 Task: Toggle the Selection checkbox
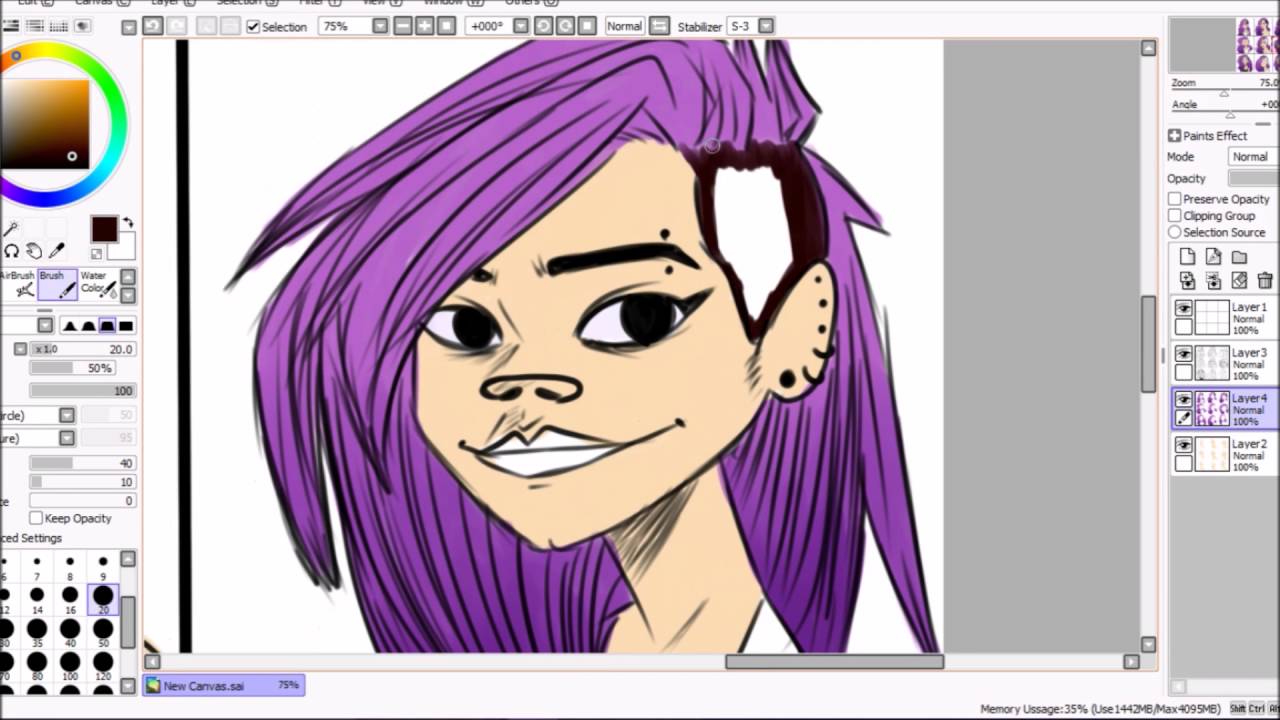coord(253,26)
